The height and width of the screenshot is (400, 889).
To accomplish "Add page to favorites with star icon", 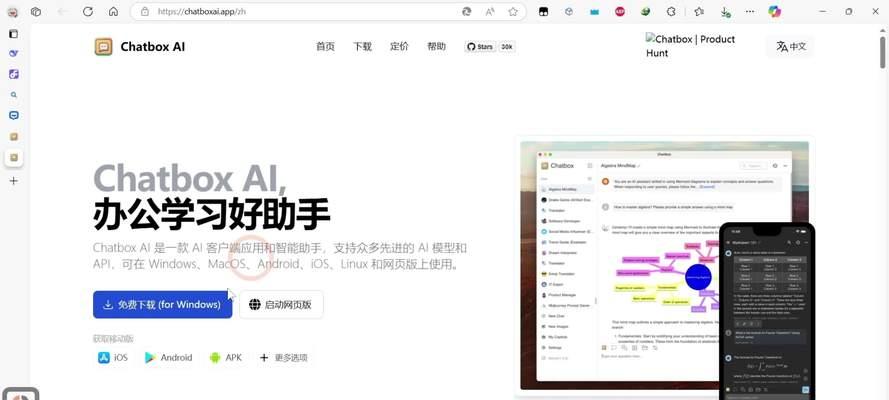I will [513, 11].
